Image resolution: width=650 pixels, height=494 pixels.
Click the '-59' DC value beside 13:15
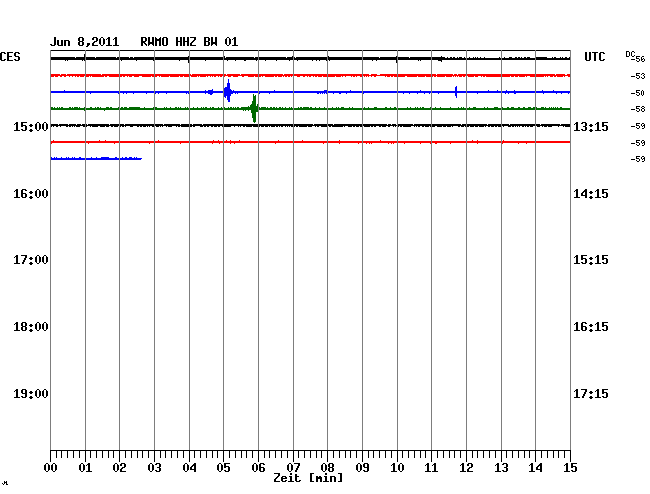click(x=638, y=126)
